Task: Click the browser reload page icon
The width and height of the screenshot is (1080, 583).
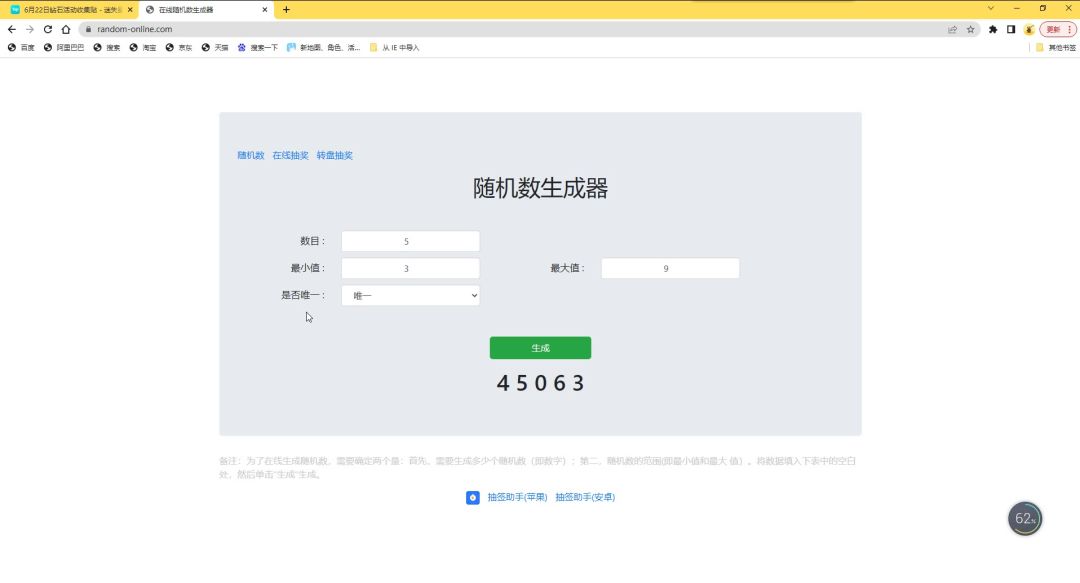Action: [x=48, y=29]
